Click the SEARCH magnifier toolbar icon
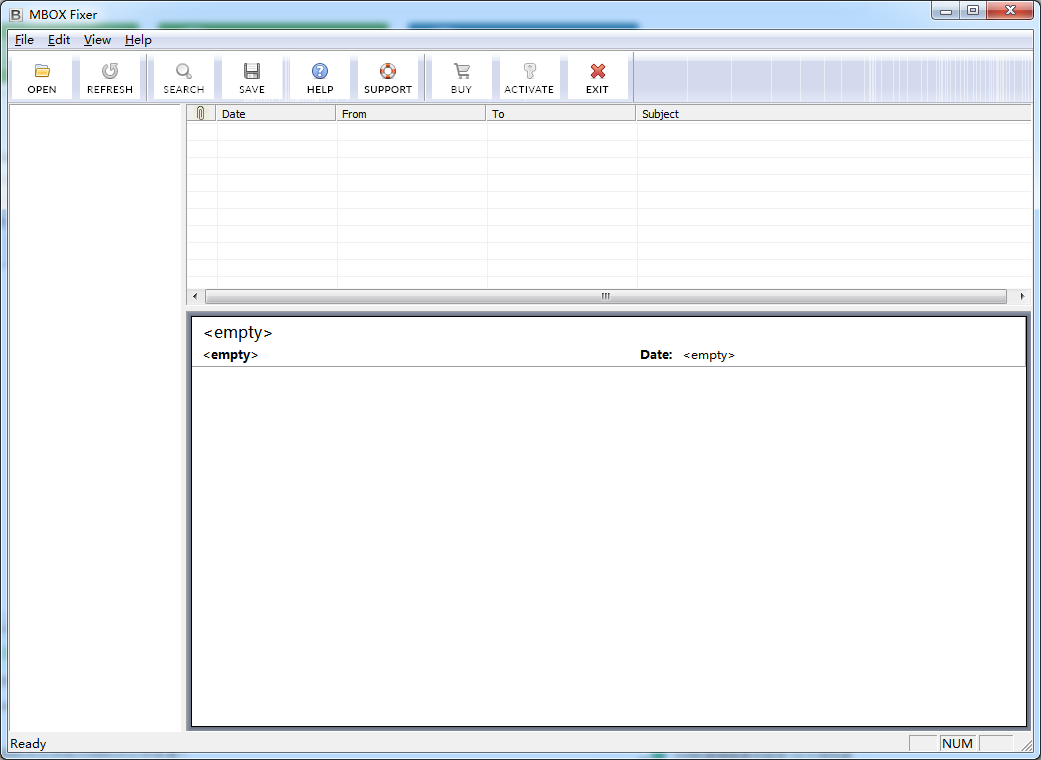This screenshot has height=760, width=1041. 184,70
